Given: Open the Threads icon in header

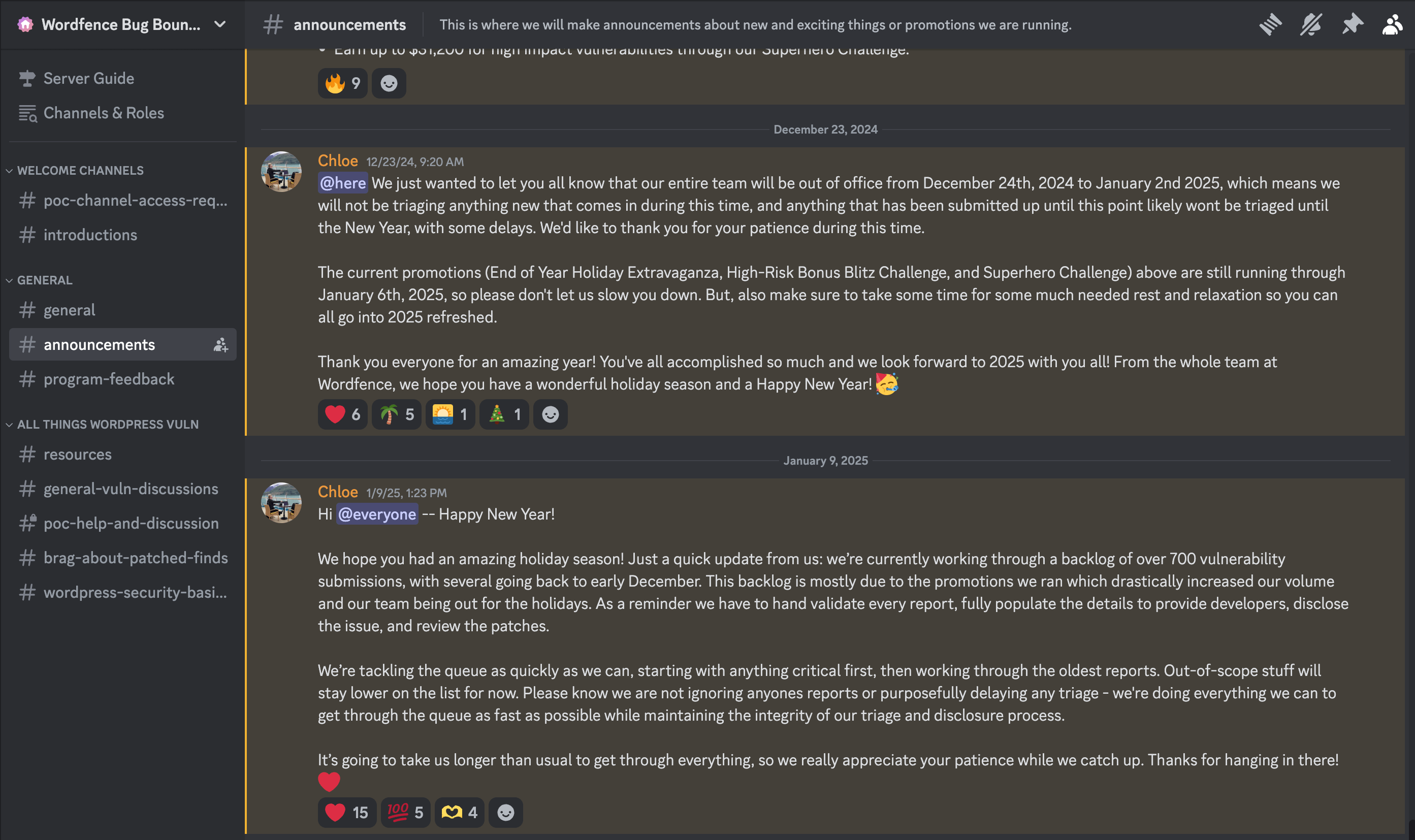Looking at the screenshot, I should [1270, 24].
